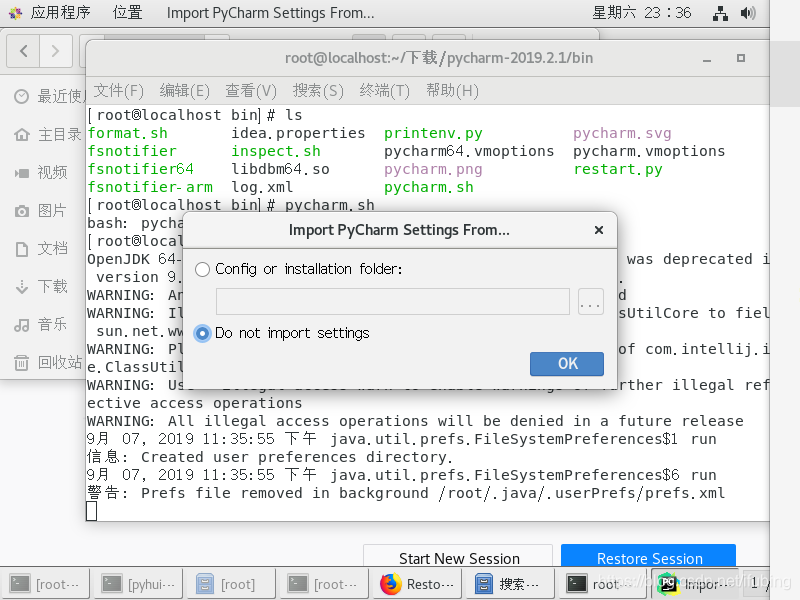
Task: Click idea.properties in the terminal listing
Action: (x=298, y=134)
